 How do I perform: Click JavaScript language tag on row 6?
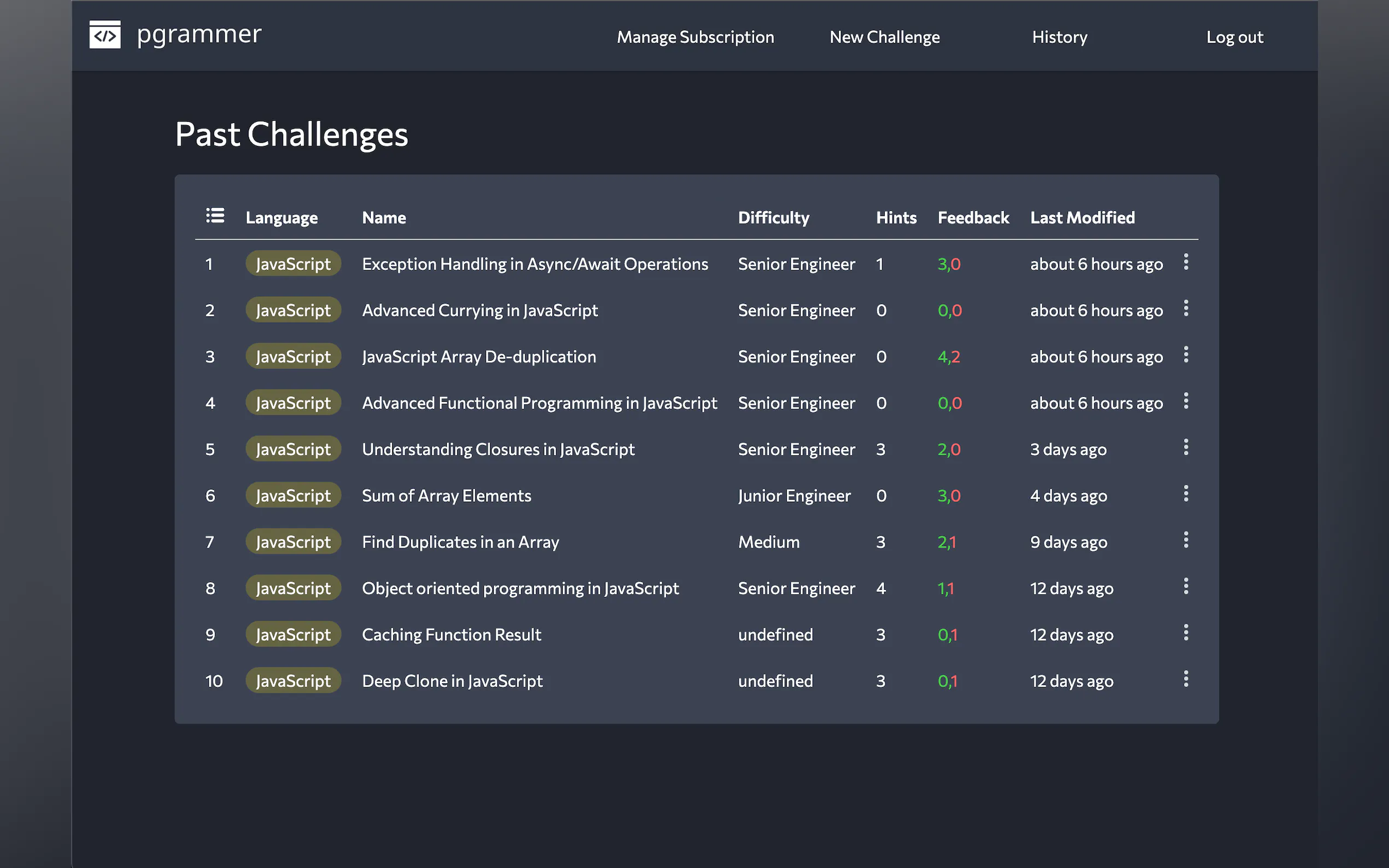(x=293, y=495)
